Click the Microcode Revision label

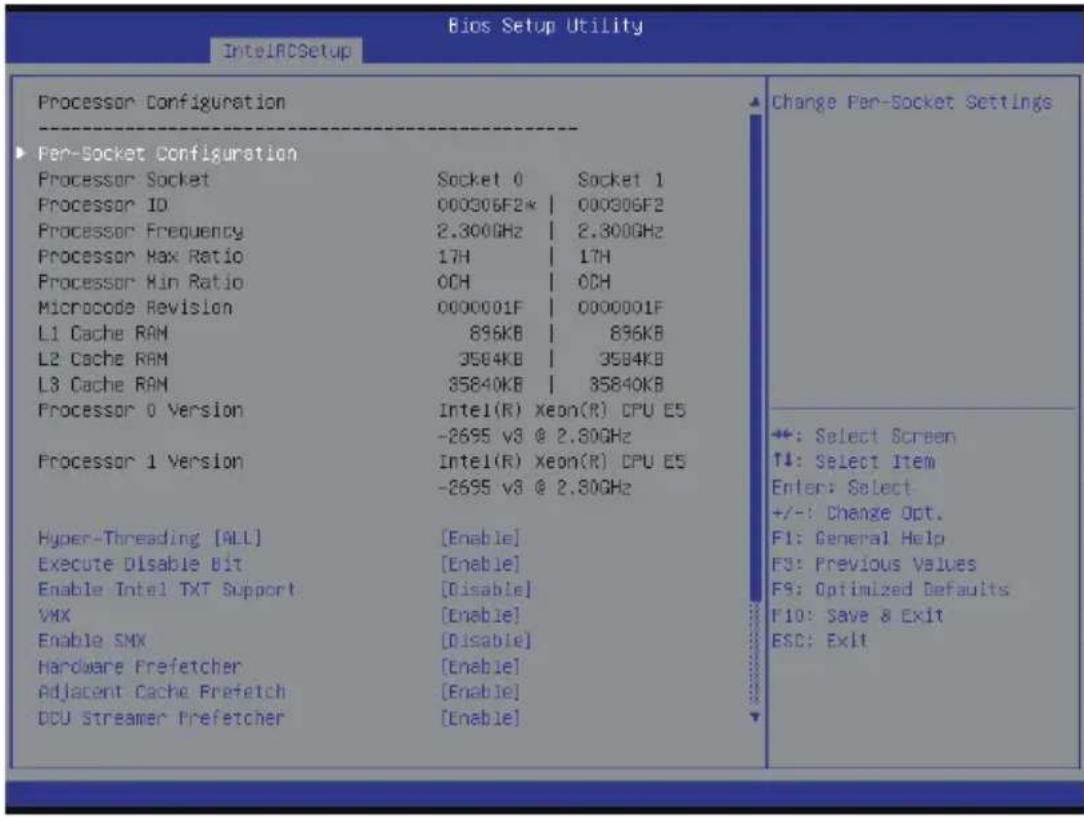(135, 308)
